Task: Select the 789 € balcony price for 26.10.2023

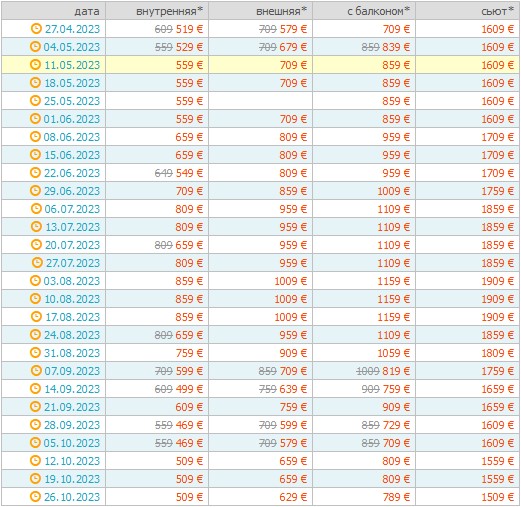Action: point(396,497)
